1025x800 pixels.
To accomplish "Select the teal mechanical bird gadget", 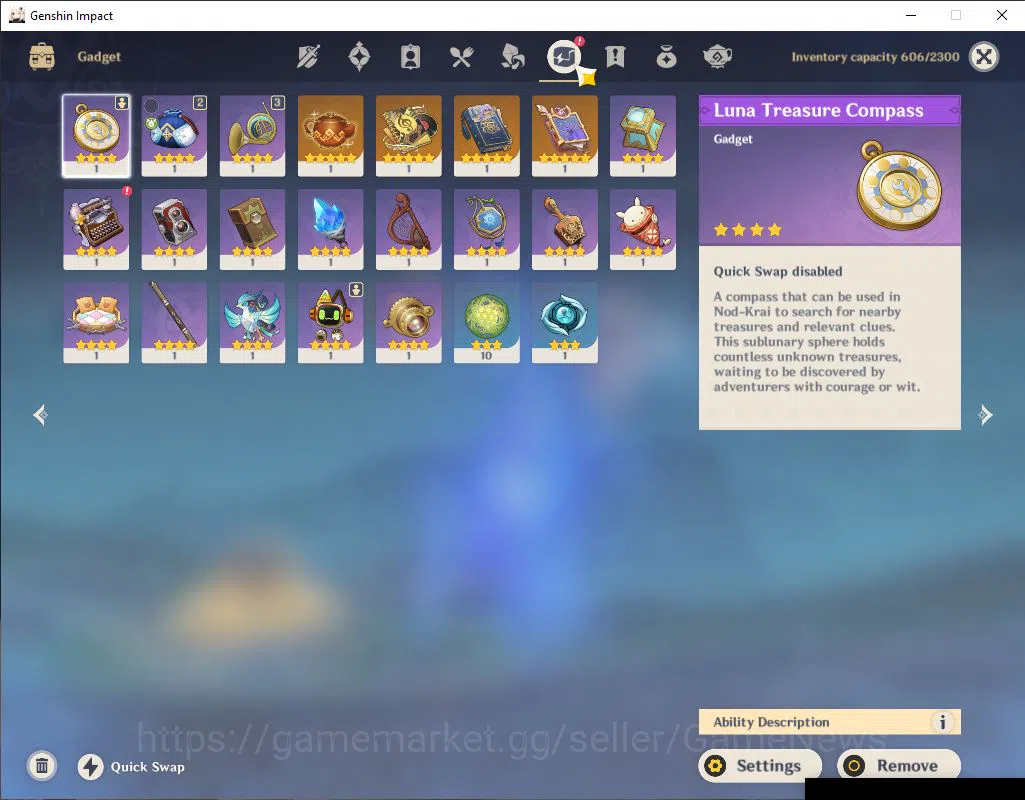I will tap(252, 323).
